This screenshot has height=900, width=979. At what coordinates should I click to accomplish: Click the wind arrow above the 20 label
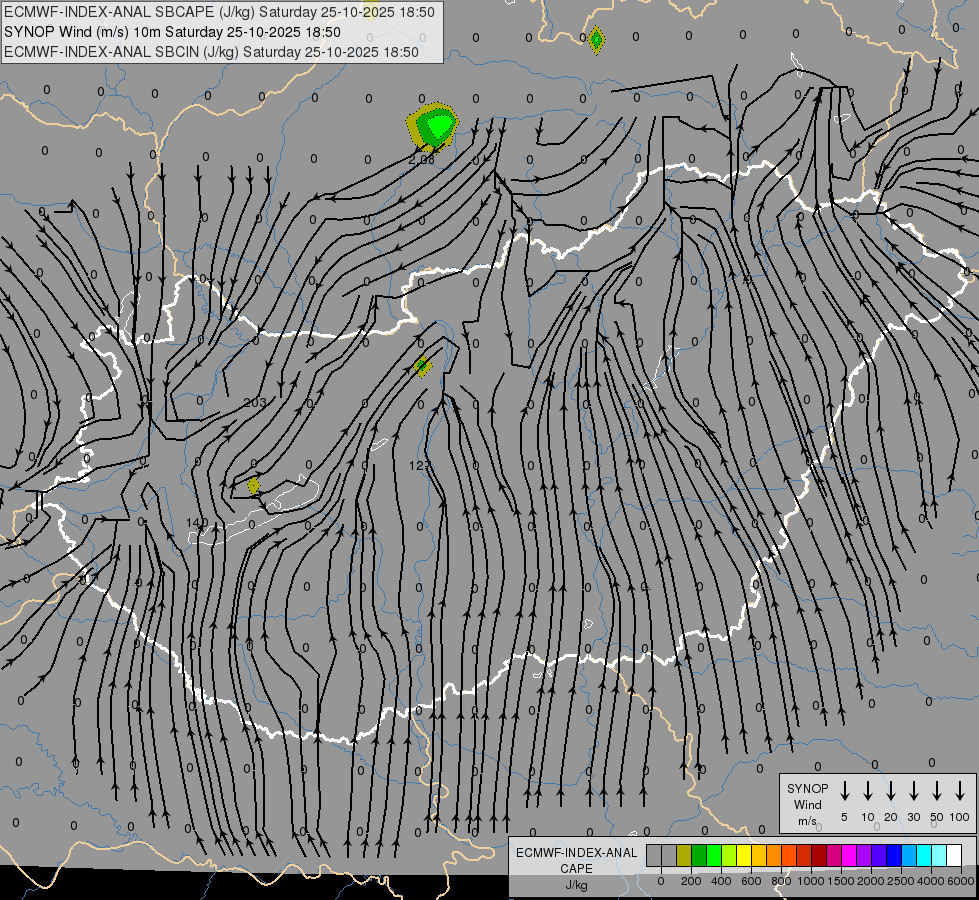[891, 791]
